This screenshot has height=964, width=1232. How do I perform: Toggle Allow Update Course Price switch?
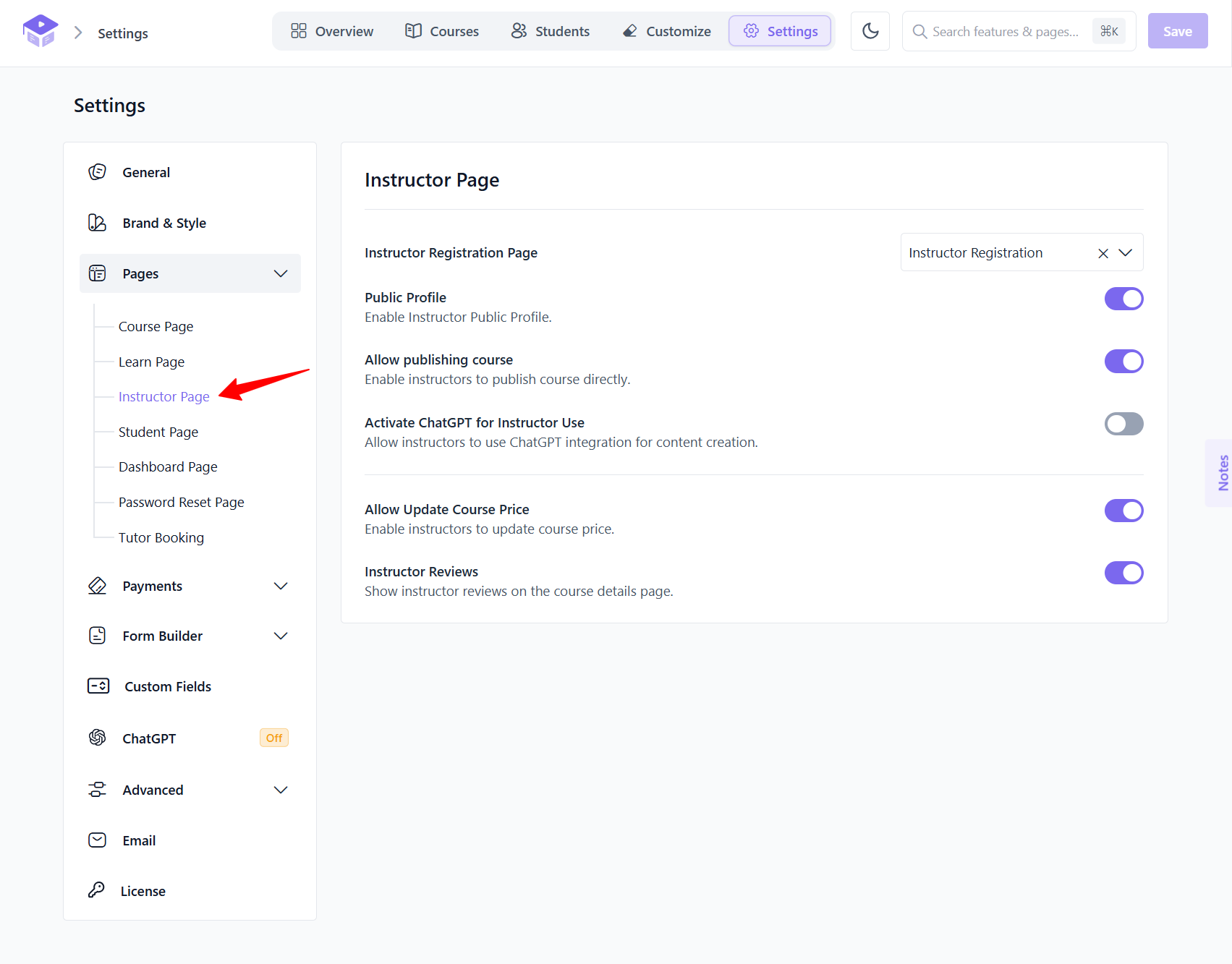(1123, 511)
